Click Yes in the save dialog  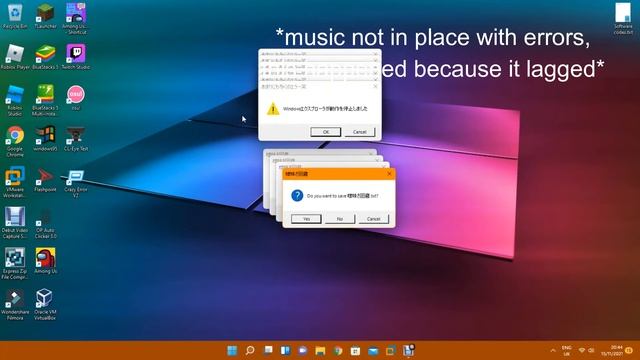pyautogui.click(x=306, y=219)
